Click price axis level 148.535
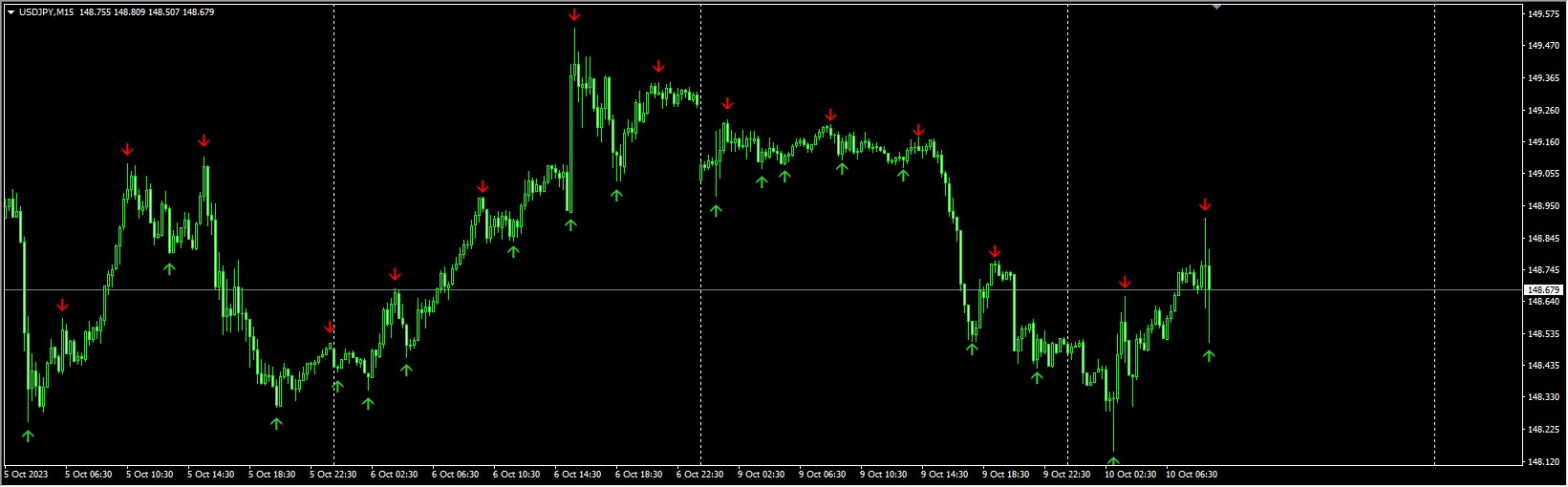This screenshot has width=1568, height=487. pyautogui.click(x=1543, y=333)
